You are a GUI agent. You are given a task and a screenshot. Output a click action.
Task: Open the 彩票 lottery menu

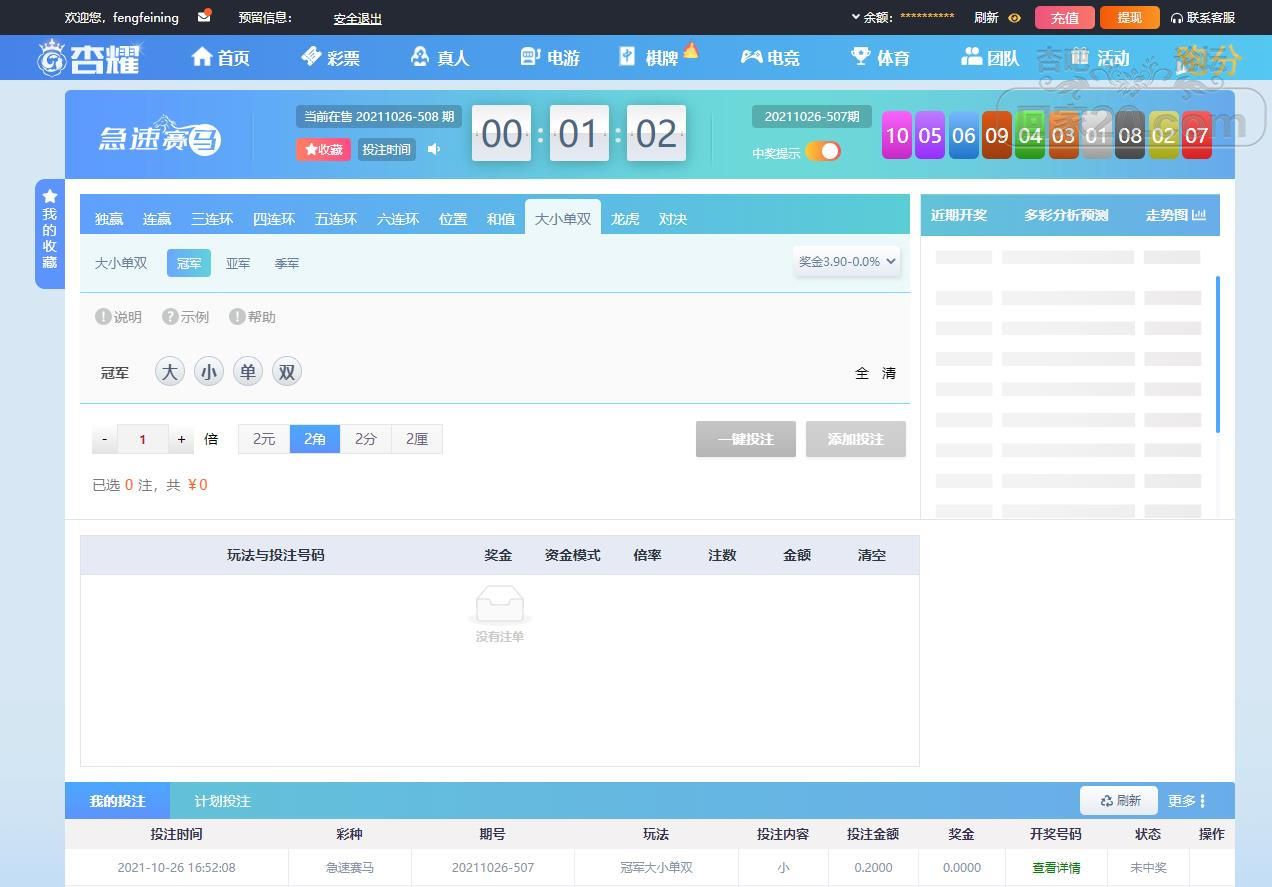tap(330, 58)
